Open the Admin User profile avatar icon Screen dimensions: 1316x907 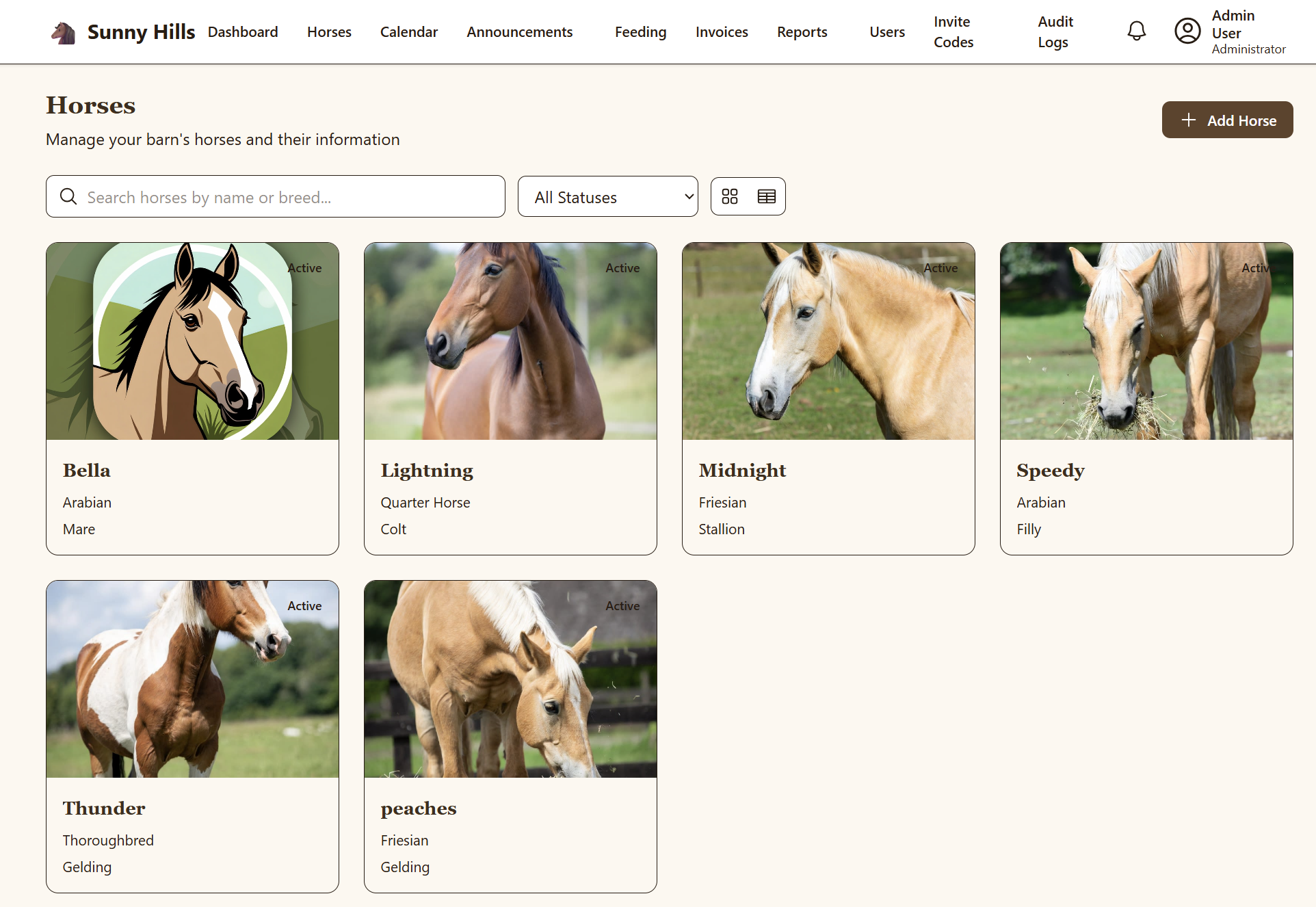pos(1187,31)
